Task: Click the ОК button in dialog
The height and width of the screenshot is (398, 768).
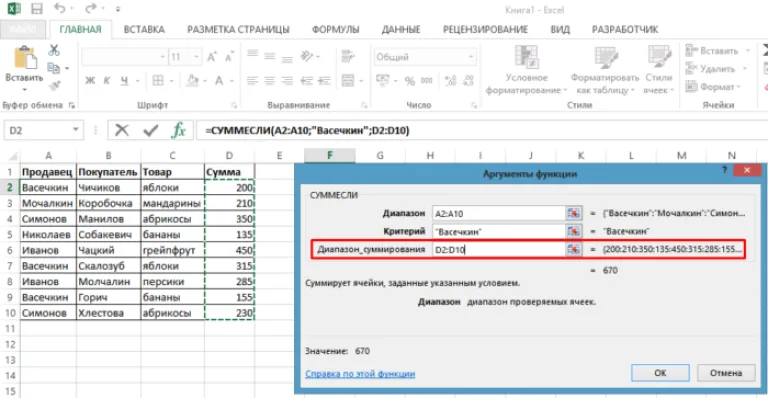Action: [x=660, y=373]
